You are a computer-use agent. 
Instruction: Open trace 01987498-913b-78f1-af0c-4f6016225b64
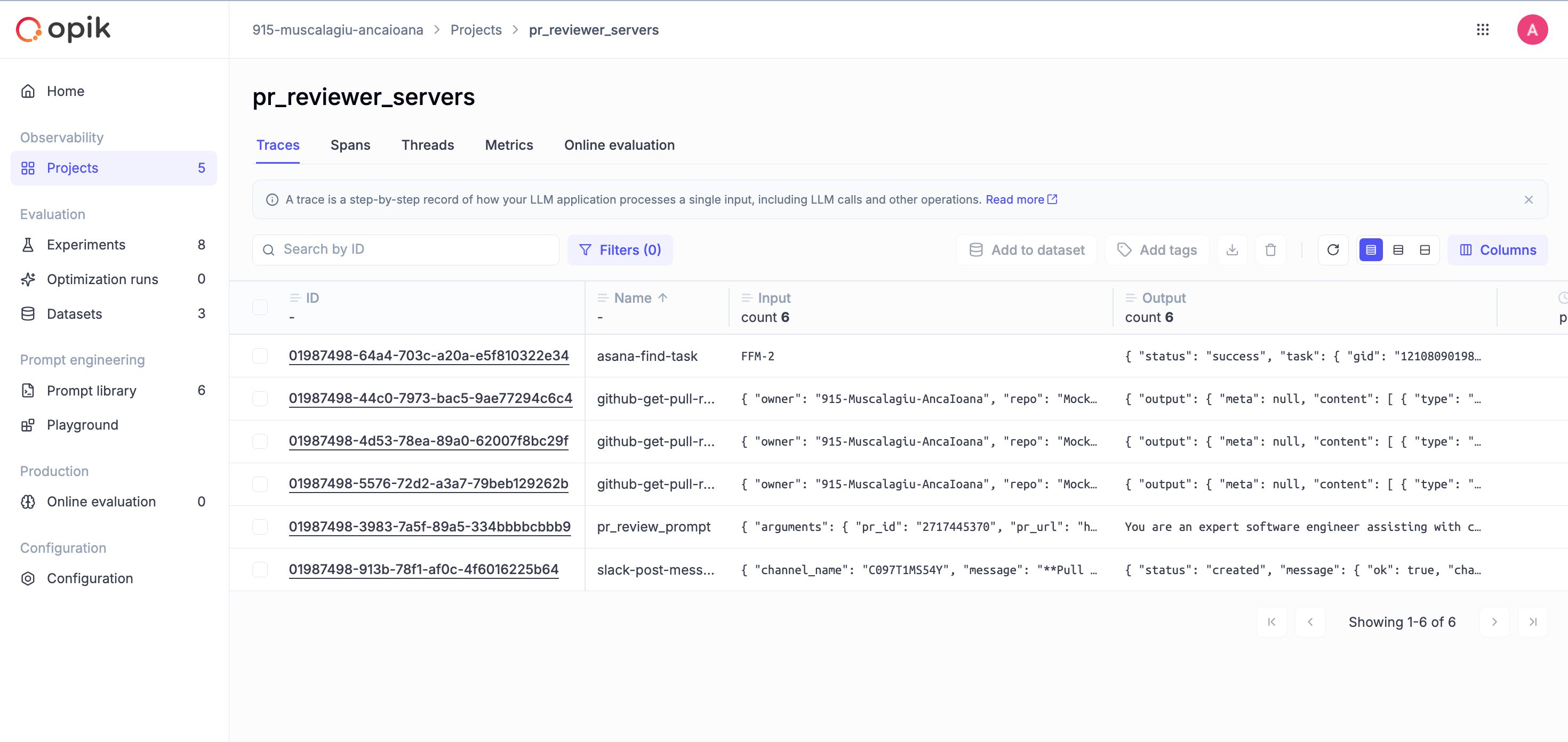[423, 569]
